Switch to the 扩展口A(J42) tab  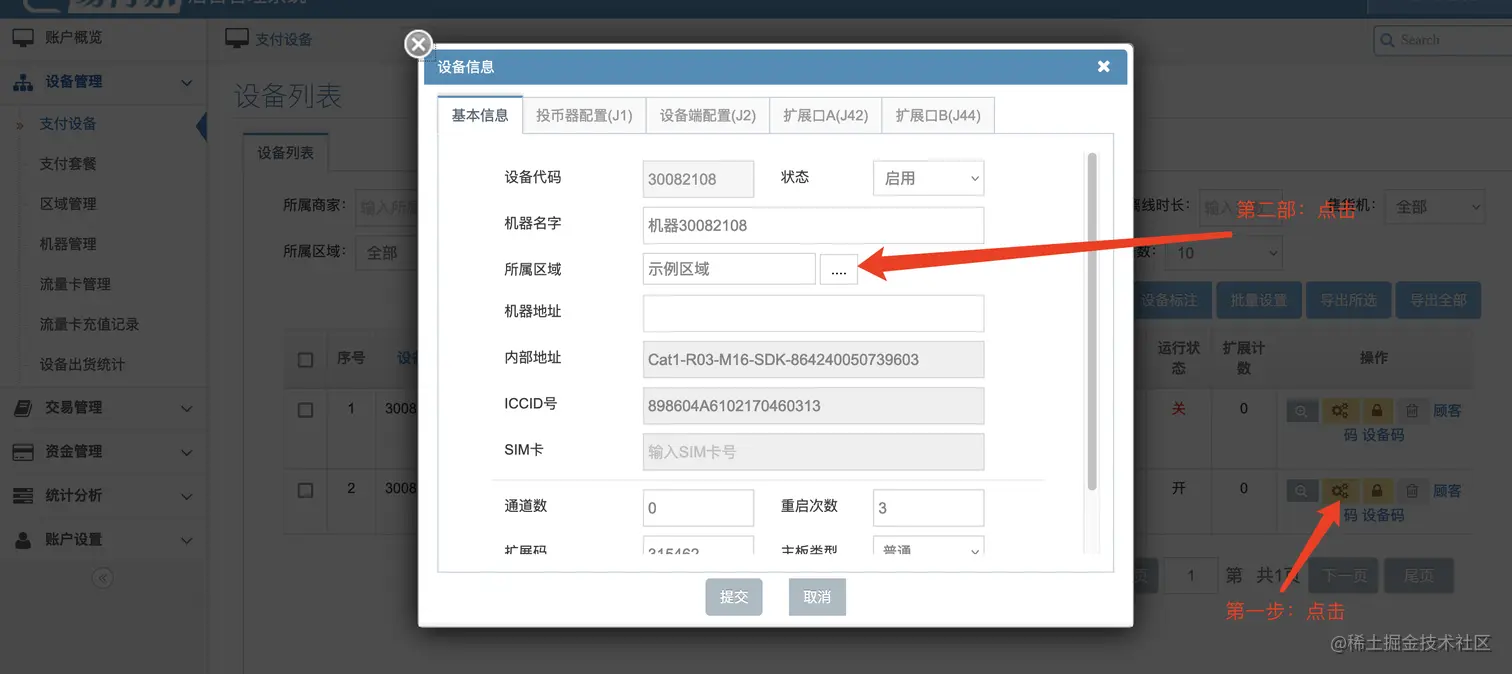825,115
